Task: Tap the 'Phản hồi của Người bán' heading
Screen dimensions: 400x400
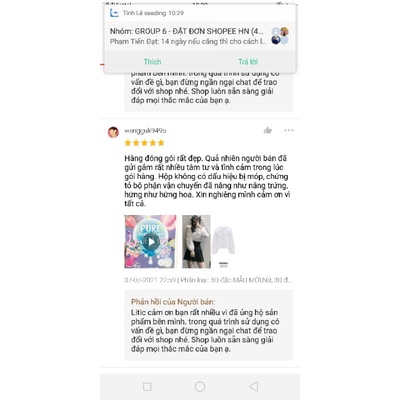Action: click(x=173, y=302)
